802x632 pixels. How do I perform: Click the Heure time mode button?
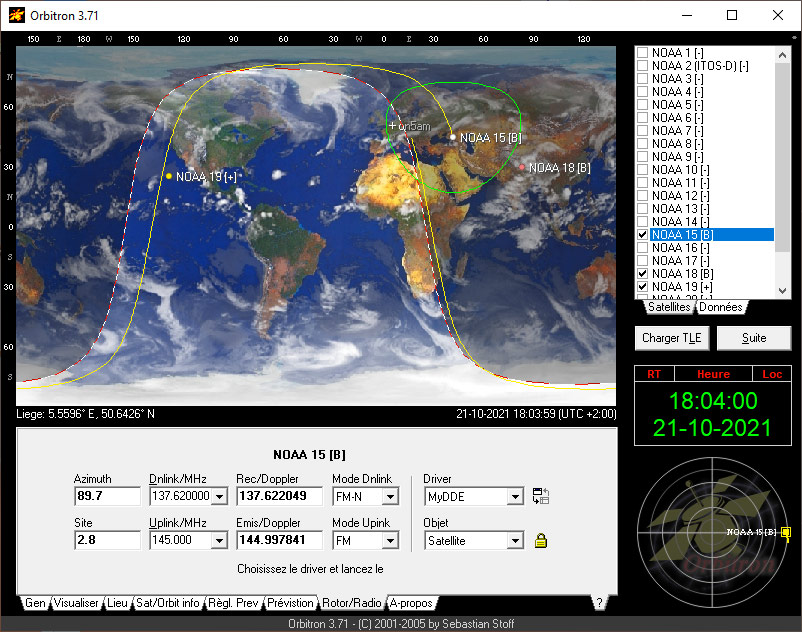point(714,374)
